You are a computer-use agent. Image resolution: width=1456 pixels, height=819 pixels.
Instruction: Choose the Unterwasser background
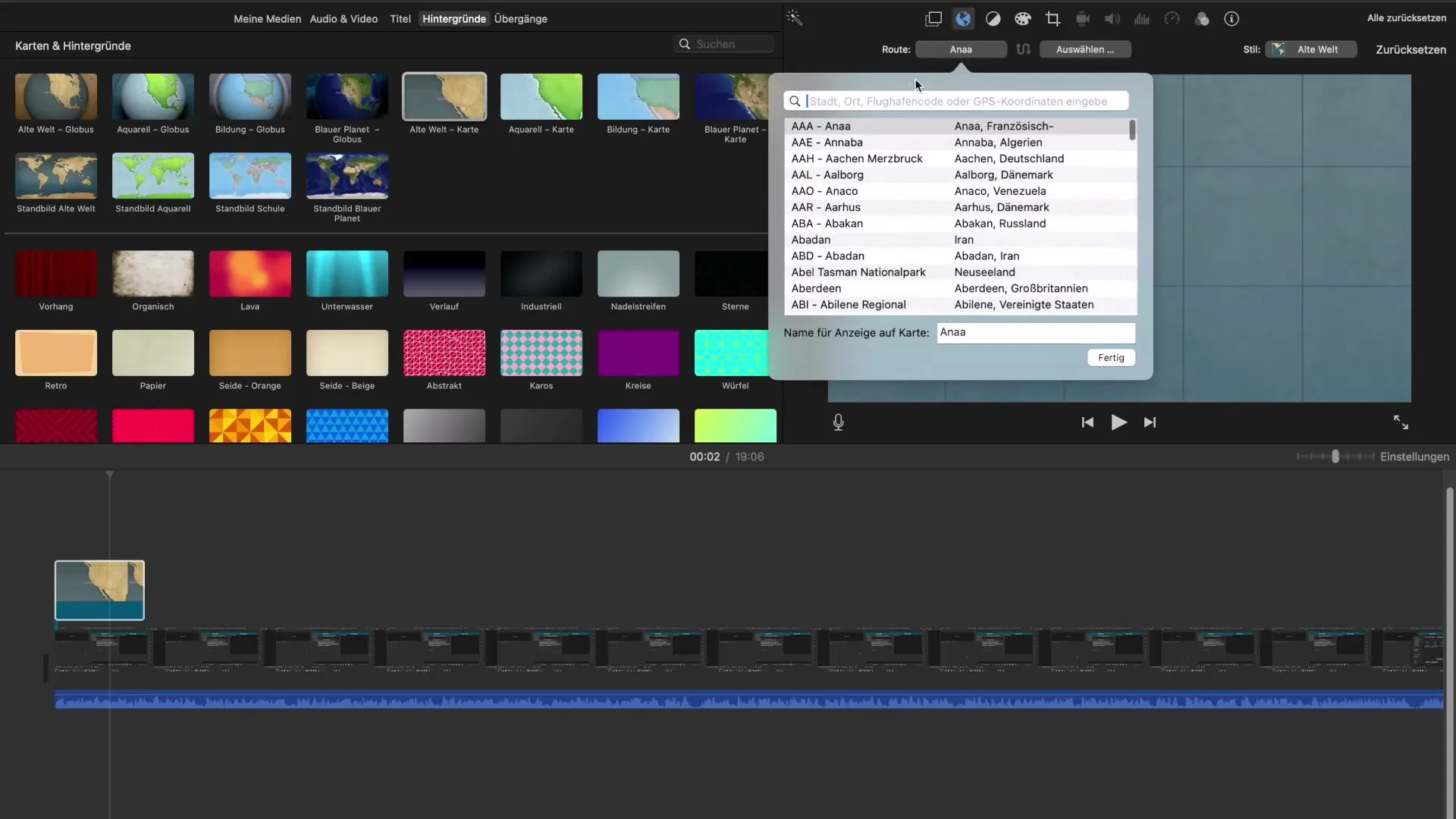[347, 274]
